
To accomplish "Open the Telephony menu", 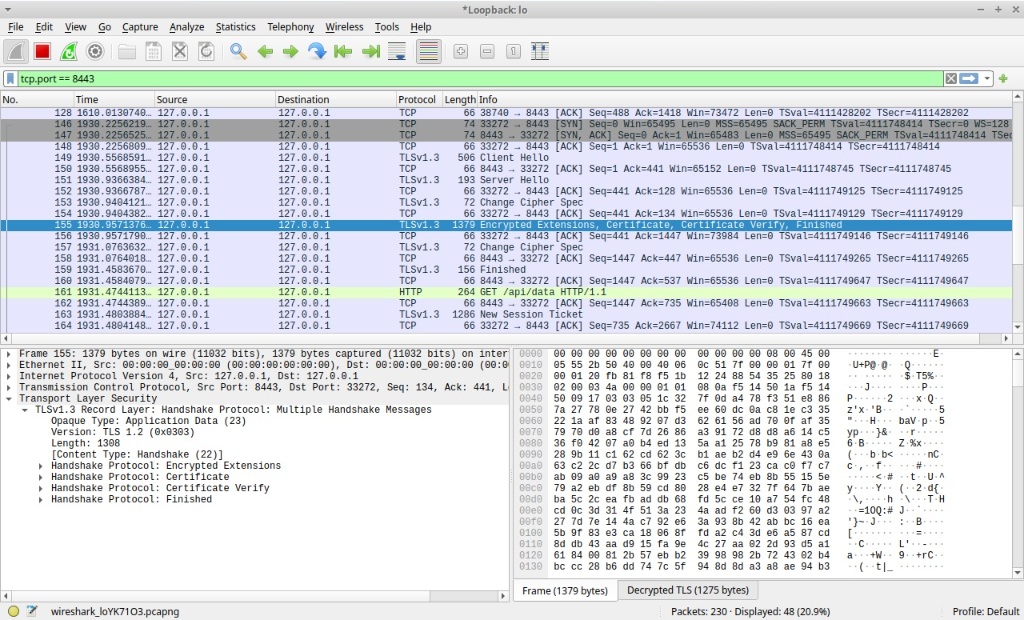I will (291, 27).
